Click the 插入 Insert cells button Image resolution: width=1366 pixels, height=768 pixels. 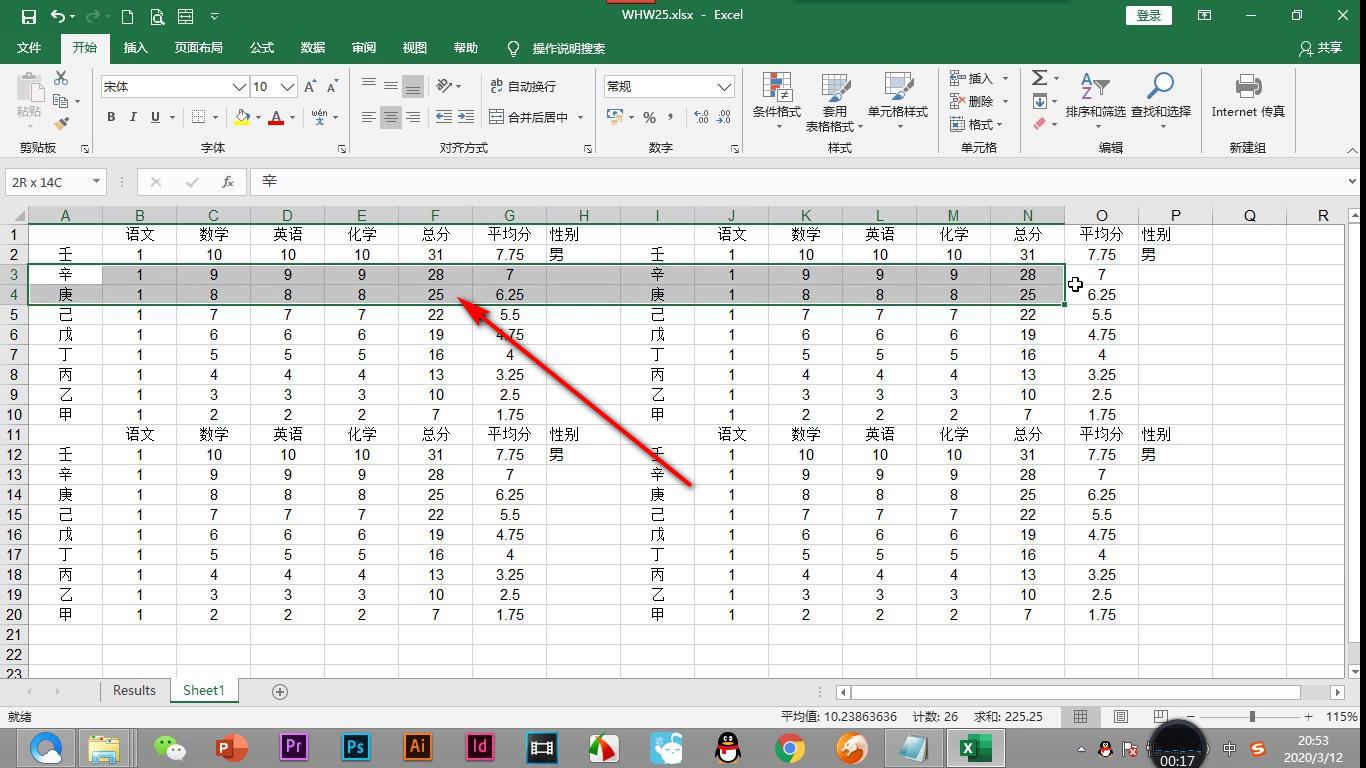(979, 78)
